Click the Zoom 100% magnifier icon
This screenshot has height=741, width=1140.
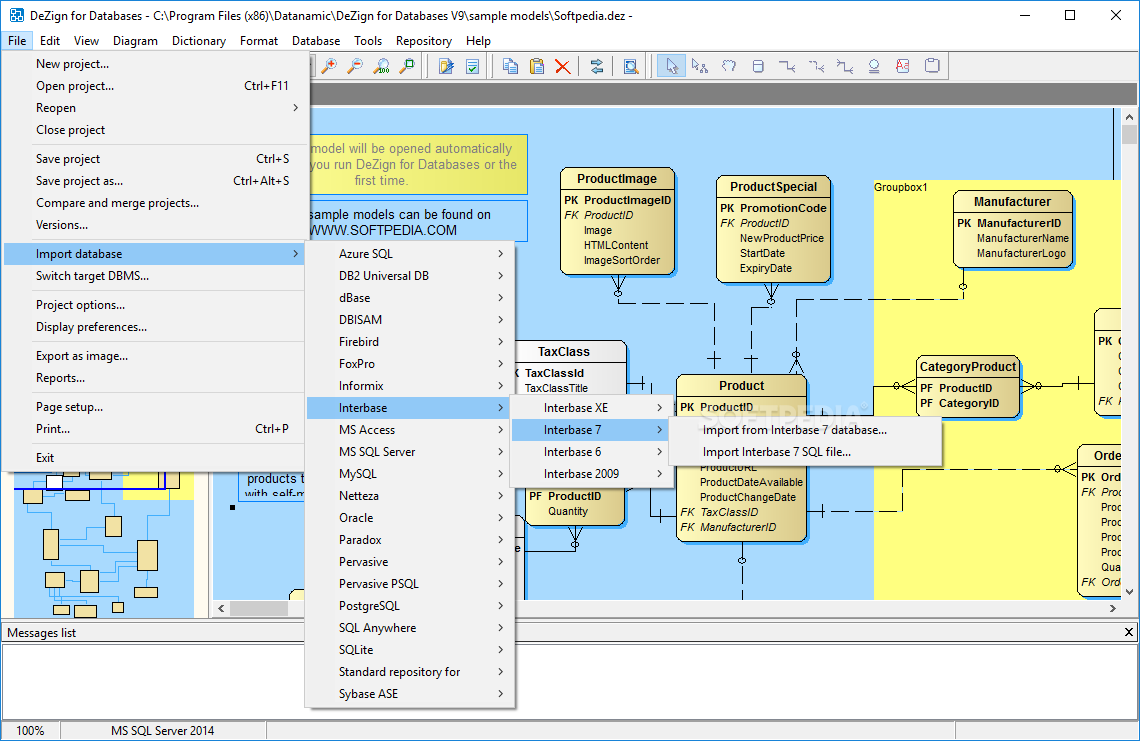coord(382,66)
